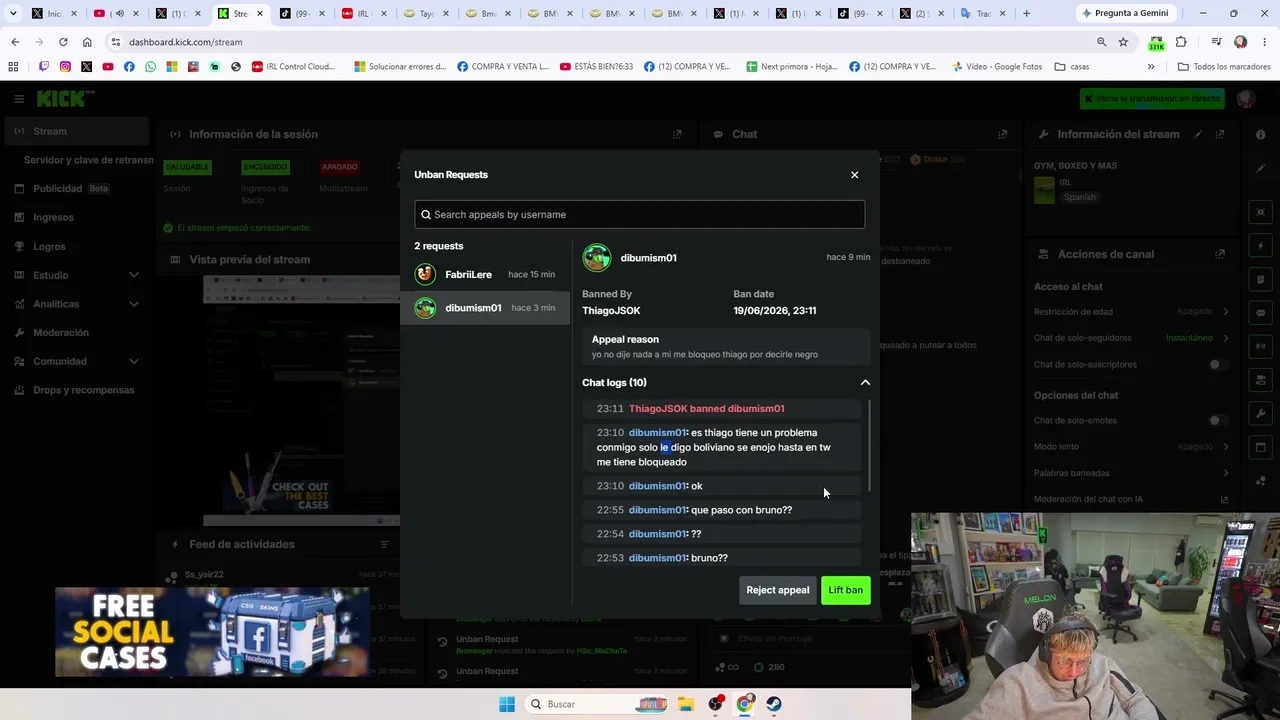Open Publicidad in the sidebar
1280x720 pixels.
click(x=78, y=188)
